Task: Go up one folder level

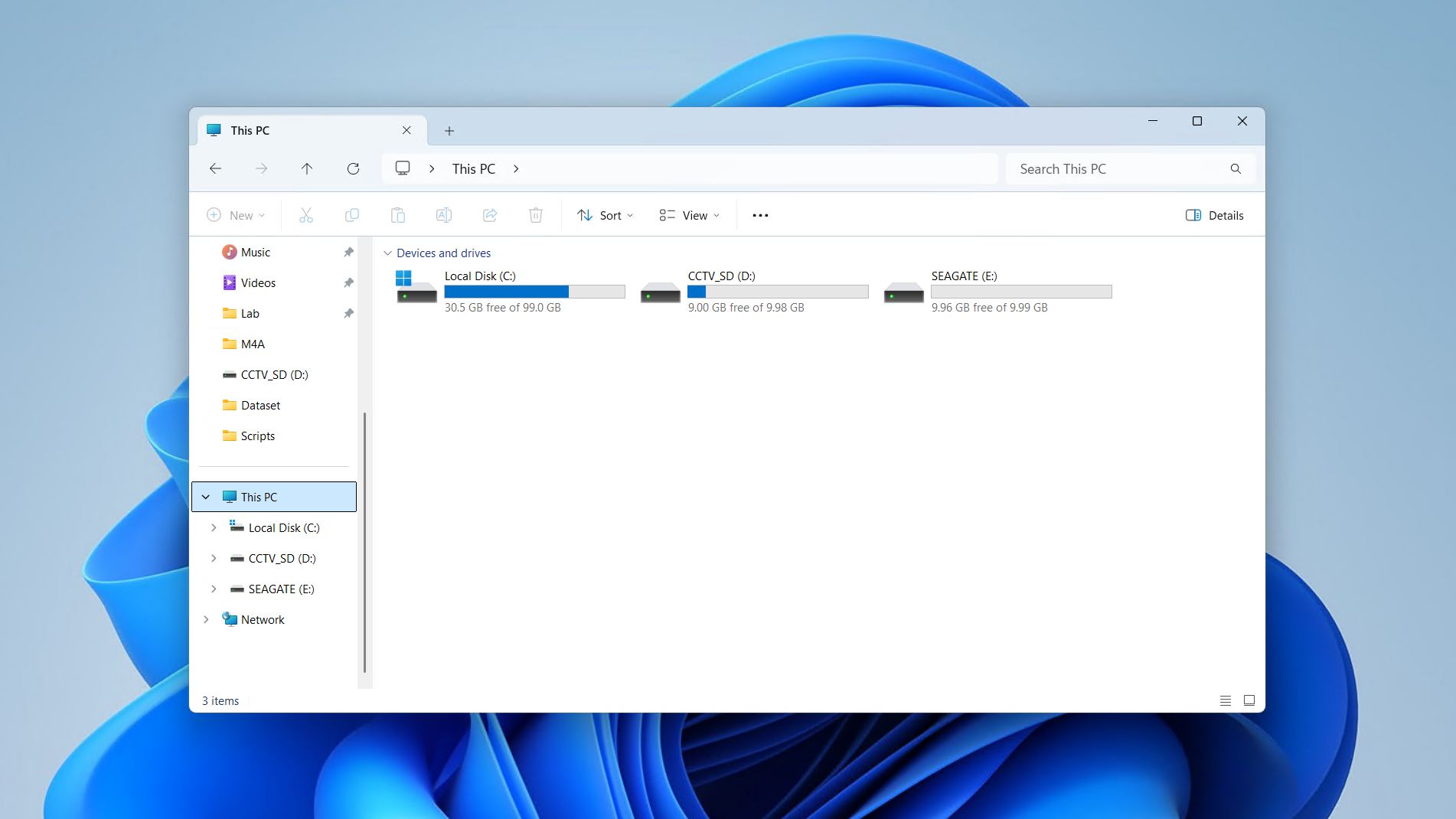Action: (x=307, y=168)
